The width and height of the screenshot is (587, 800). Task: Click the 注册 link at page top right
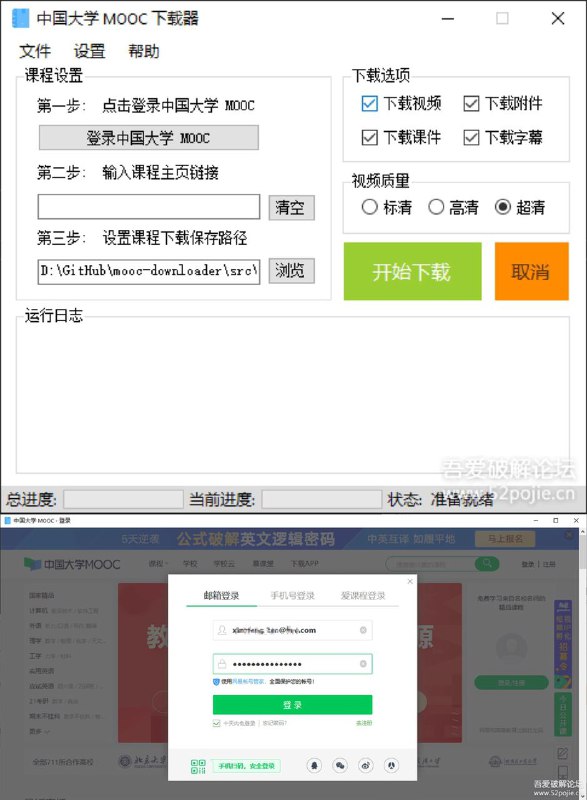[x=549, y=564]
